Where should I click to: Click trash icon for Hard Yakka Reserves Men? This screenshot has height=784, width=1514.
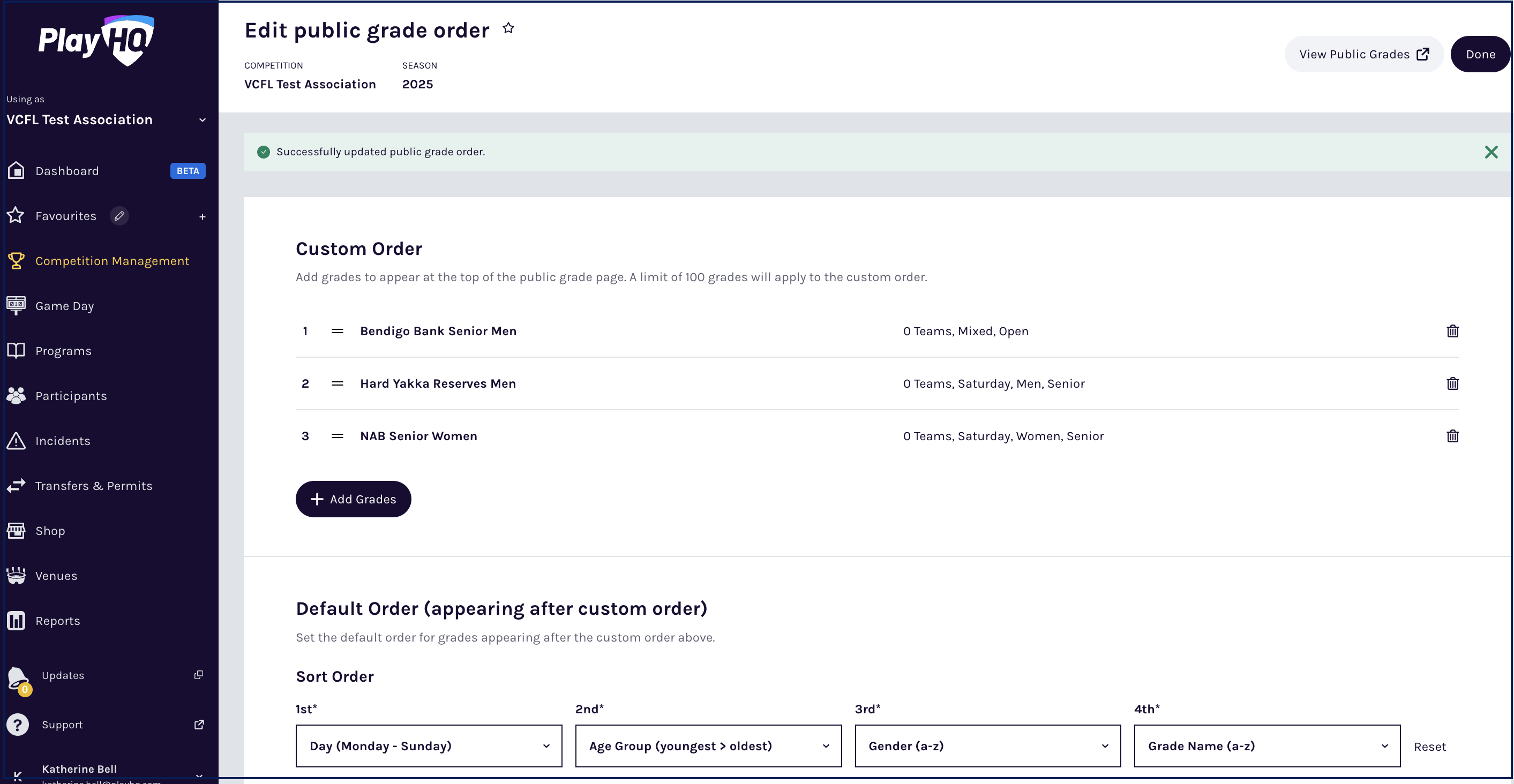coord(1452,383)
